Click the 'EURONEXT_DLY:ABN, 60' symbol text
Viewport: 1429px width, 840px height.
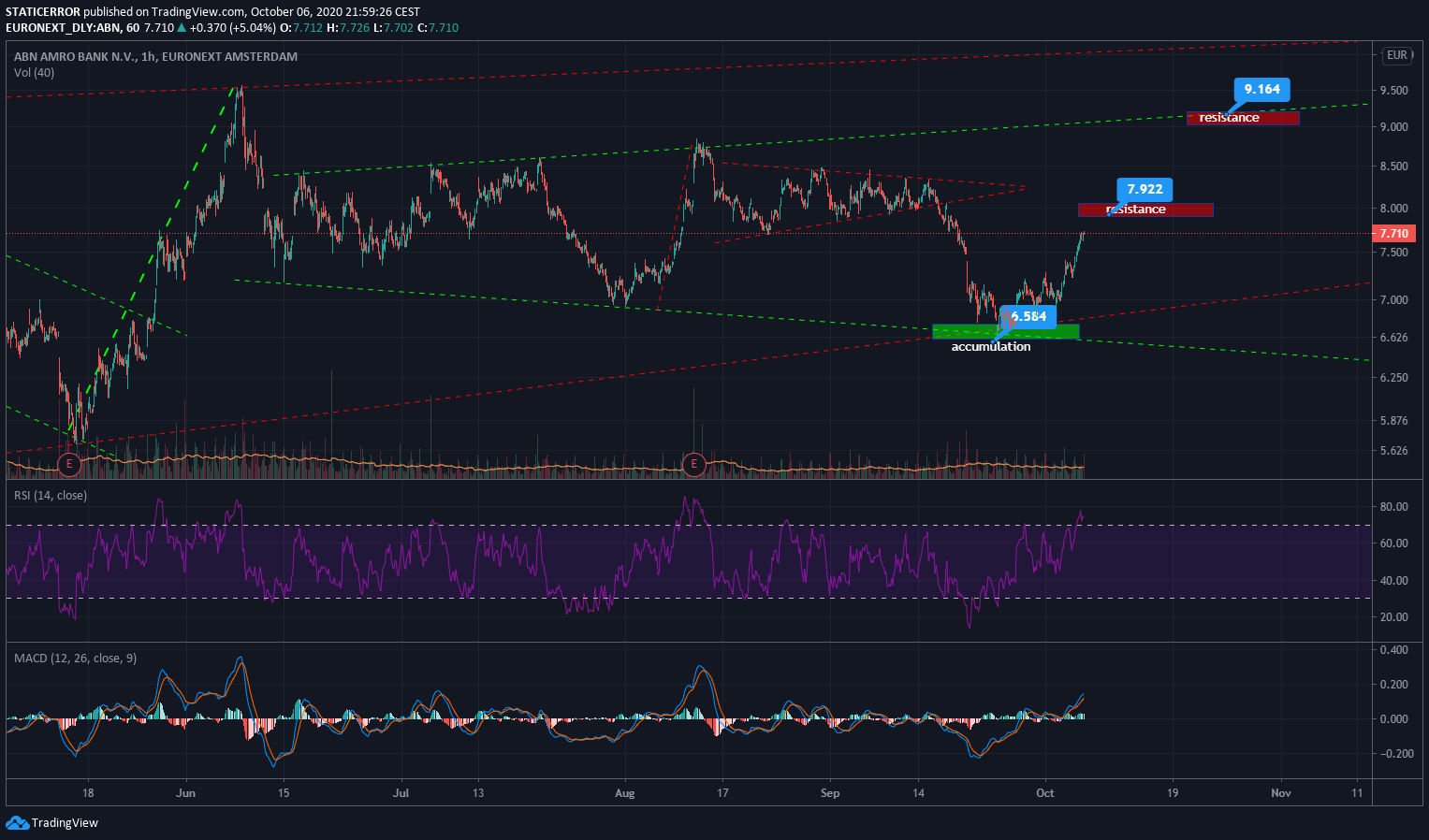[73, 28]
